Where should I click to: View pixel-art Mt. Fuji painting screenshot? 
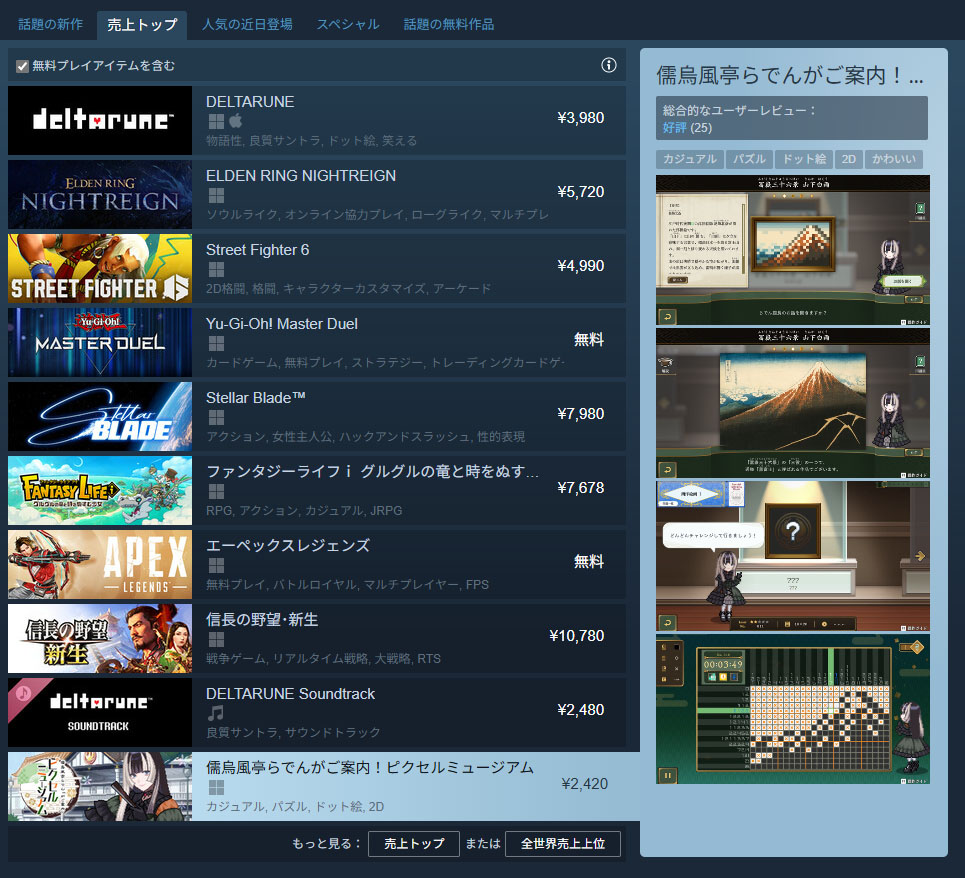[793, 250]
